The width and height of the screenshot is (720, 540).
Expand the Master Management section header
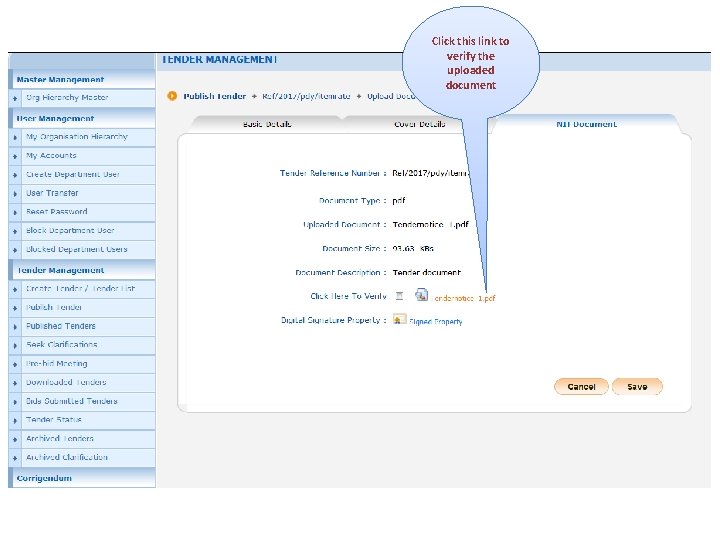82,79
